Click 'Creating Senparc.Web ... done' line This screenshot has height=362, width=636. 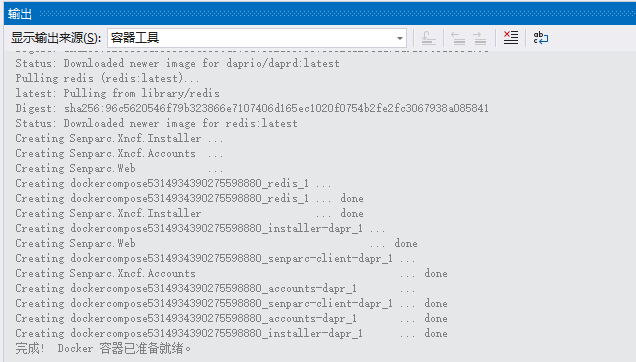[216, 243]
